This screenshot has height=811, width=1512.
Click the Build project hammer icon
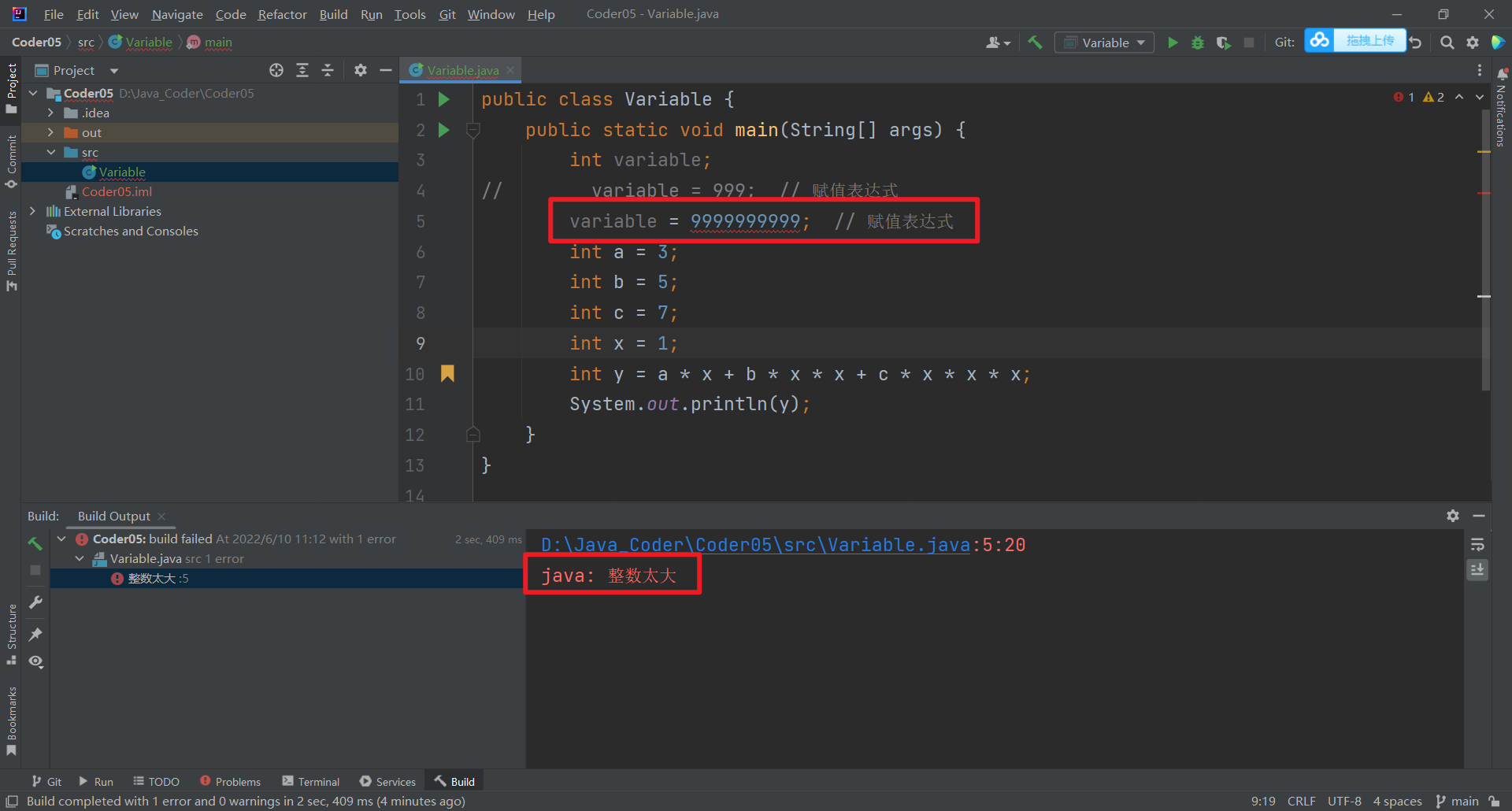coord(1035,43)
